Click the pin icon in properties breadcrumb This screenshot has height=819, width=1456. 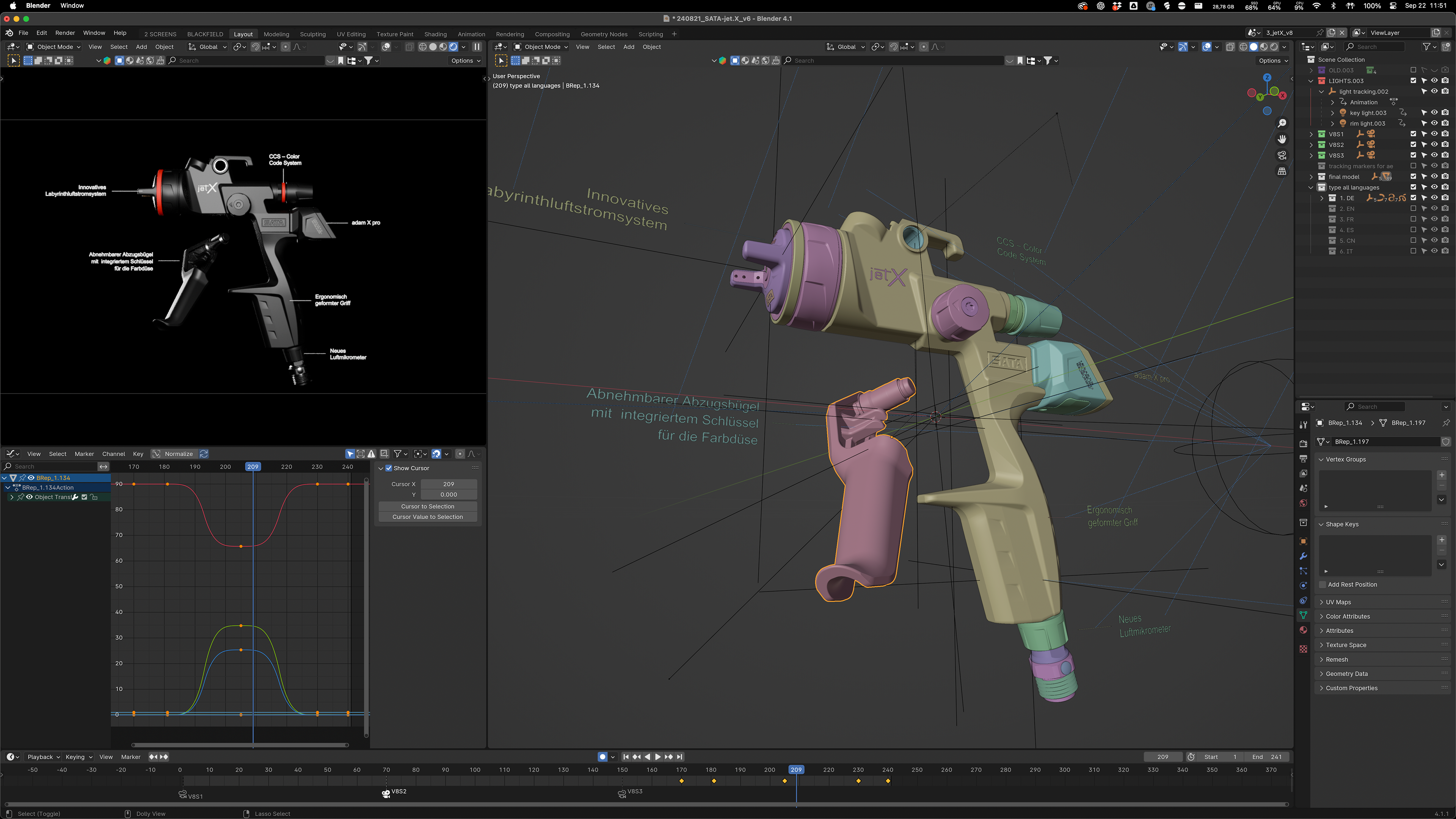(1446, 423)
